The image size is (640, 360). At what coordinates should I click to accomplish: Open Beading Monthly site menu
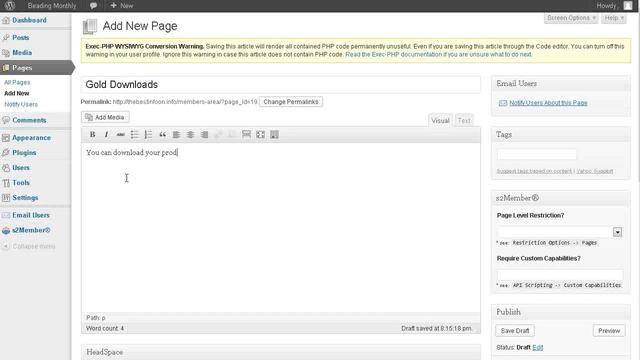[52, 6]
